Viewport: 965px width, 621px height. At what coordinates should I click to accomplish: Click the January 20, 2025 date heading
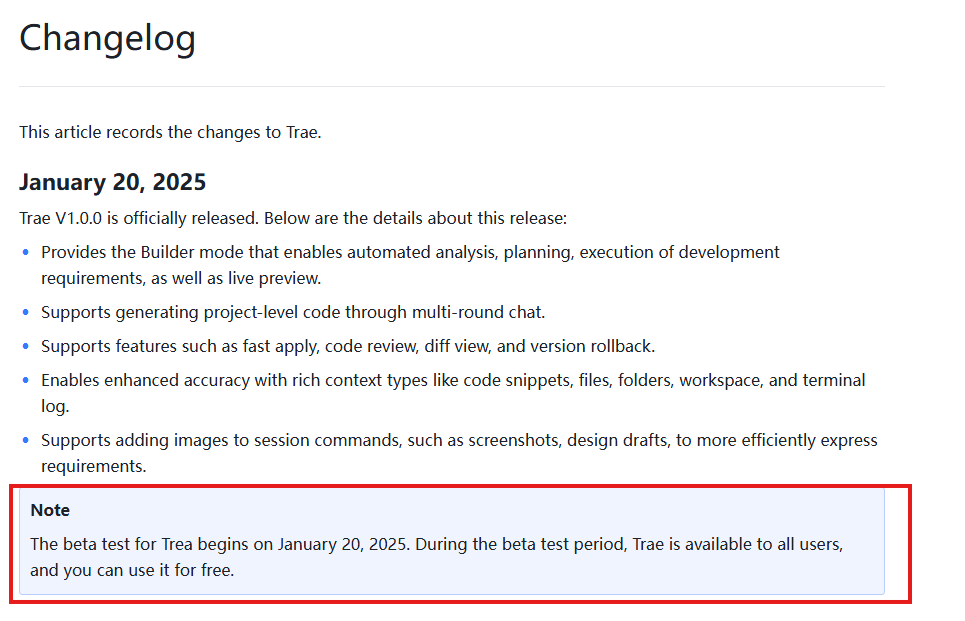pos(113,182)
